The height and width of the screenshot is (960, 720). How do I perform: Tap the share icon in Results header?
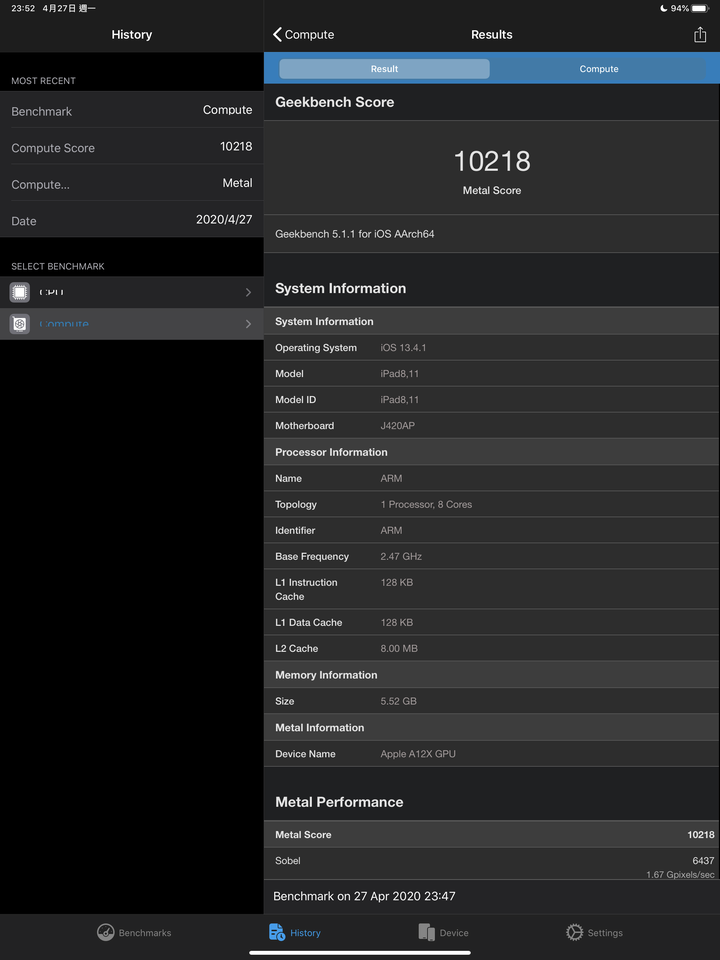click(x=700, y=35)
